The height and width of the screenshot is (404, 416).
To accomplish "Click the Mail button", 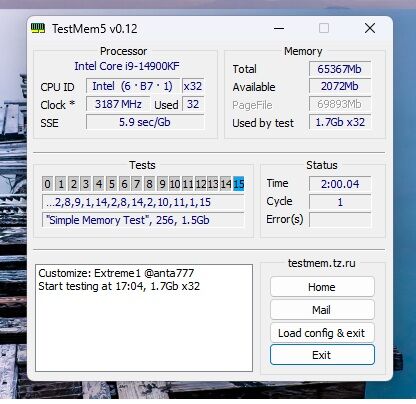I will click(x=322, y=310).
